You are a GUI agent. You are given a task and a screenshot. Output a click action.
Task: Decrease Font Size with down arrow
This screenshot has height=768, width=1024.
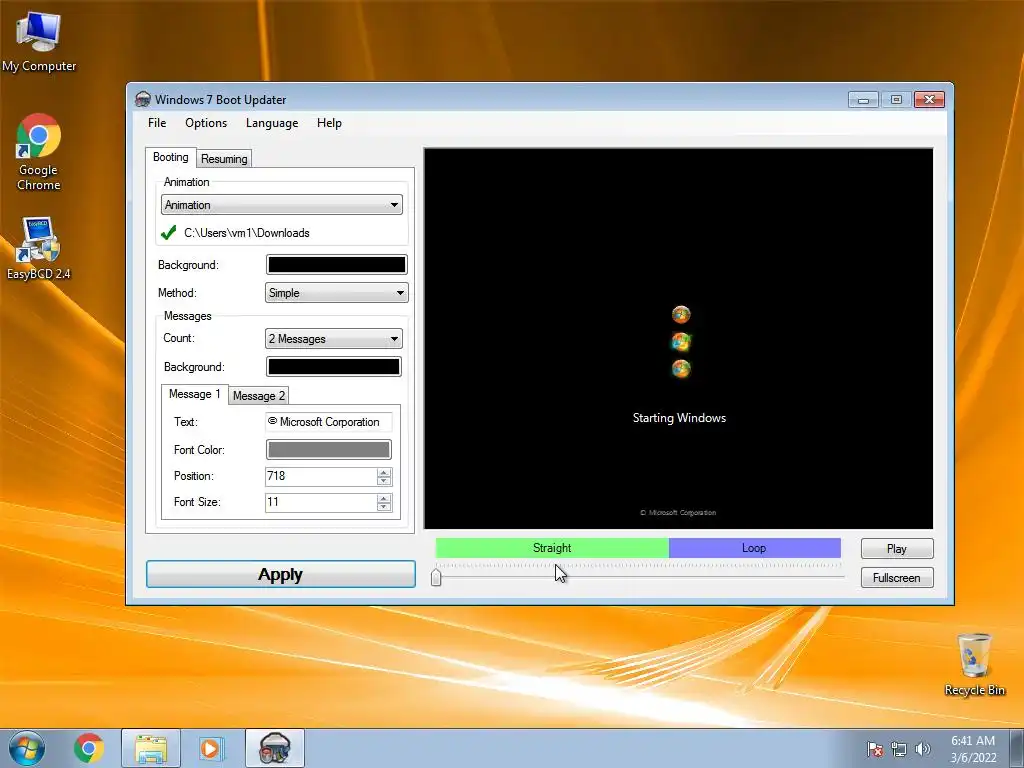pos(384,507)
